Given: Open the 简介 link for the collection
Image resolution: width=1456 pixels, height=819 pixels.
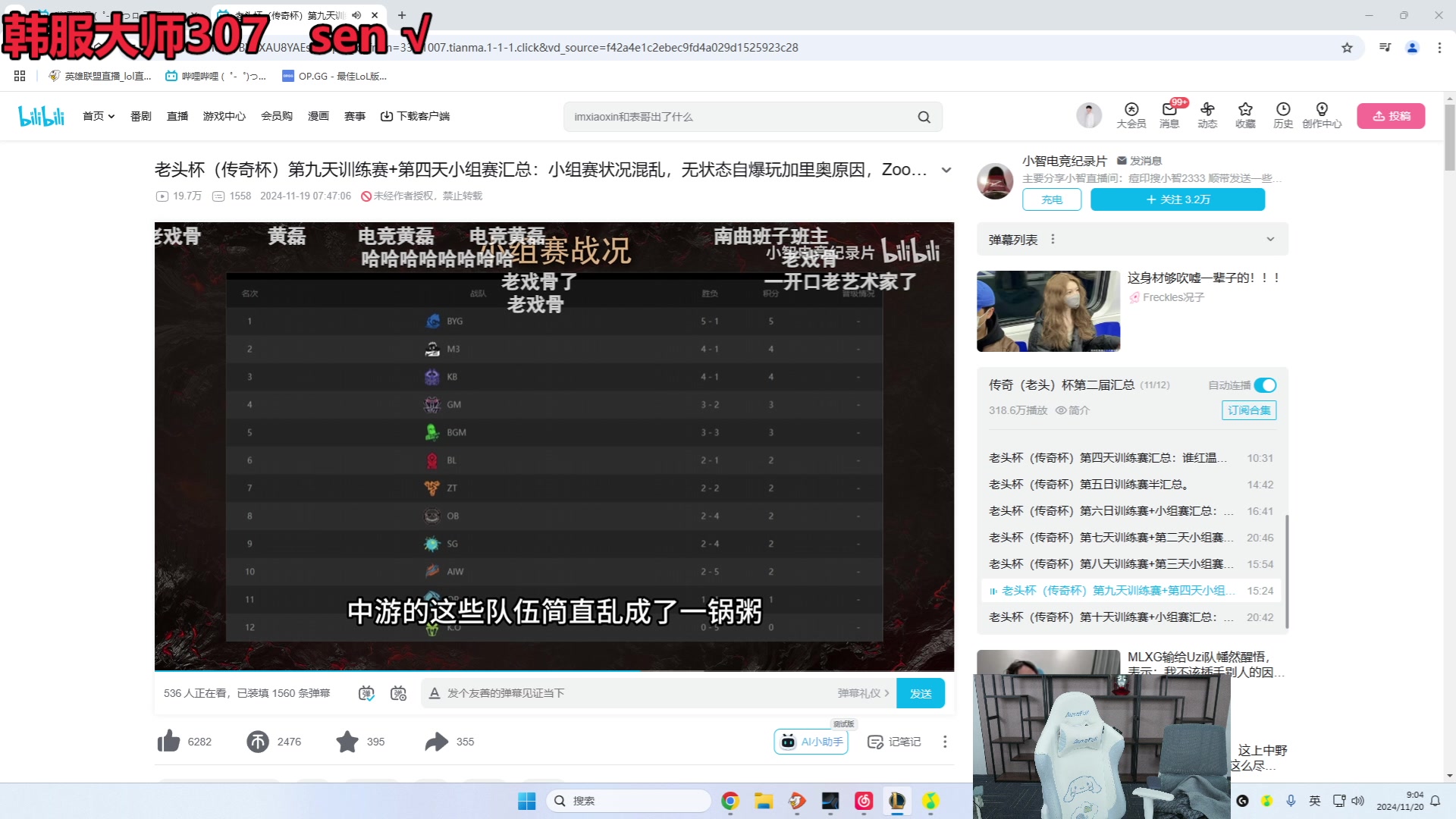Looking at the screenshot, I should (x=1072, y=410).
